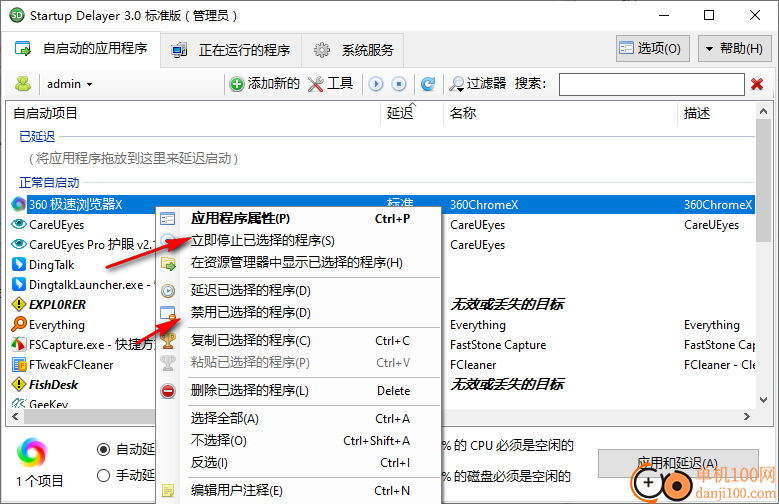Clear search with the red X icon
The height and width of the screenshot is (504, 779).
(x=757, y=84)
